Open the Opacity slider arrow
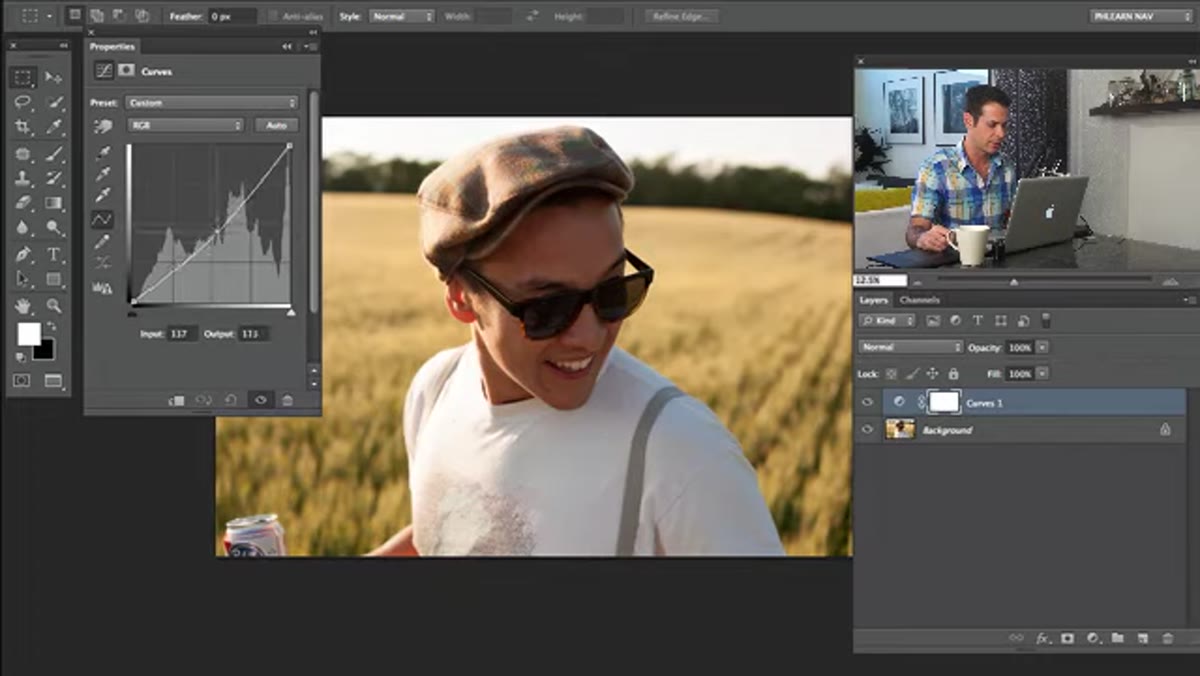This screenshot has height=676, width=1200. 1043,347
